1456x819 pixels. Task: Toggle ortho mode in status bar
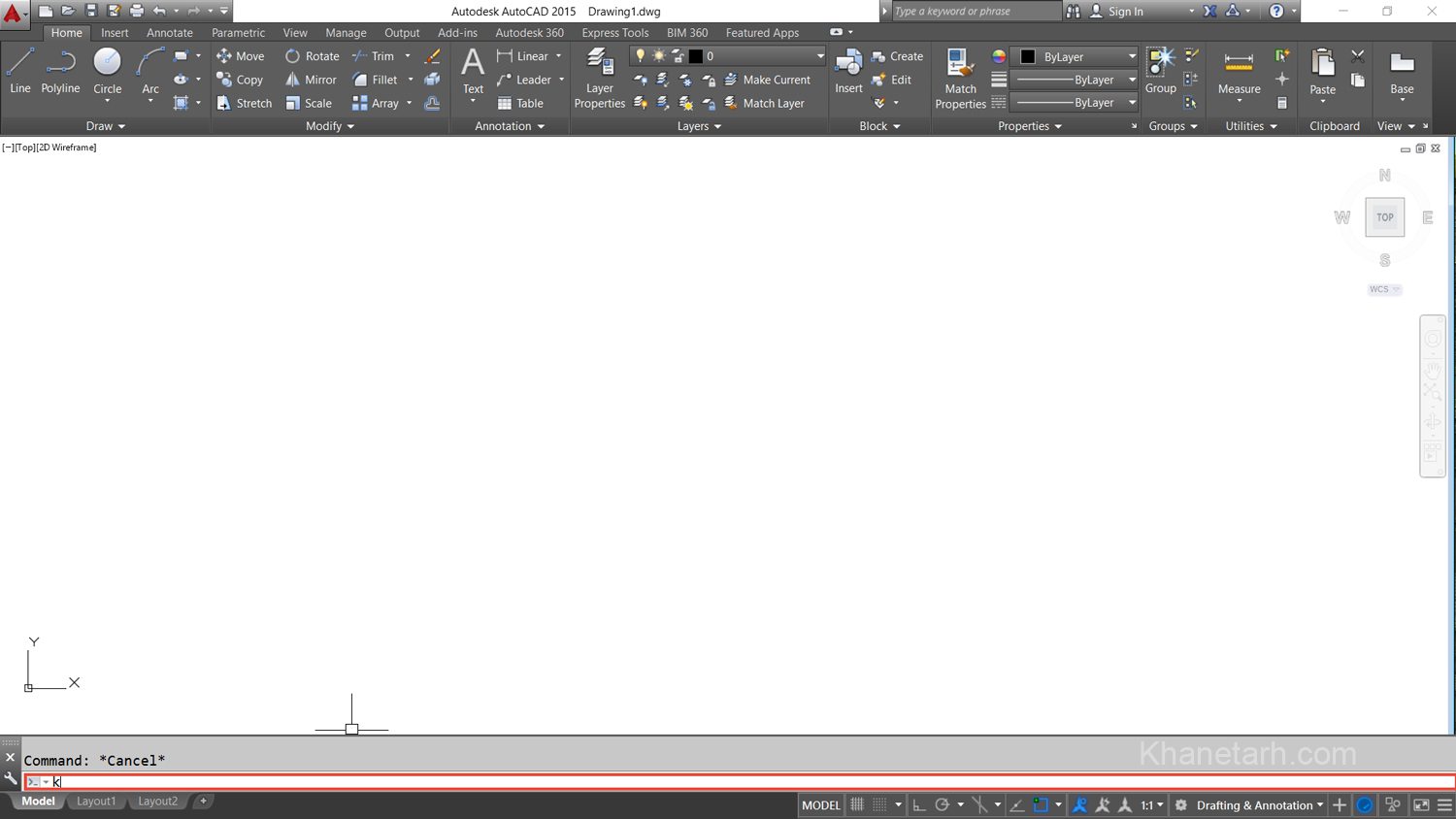click(x=918, y=805)
